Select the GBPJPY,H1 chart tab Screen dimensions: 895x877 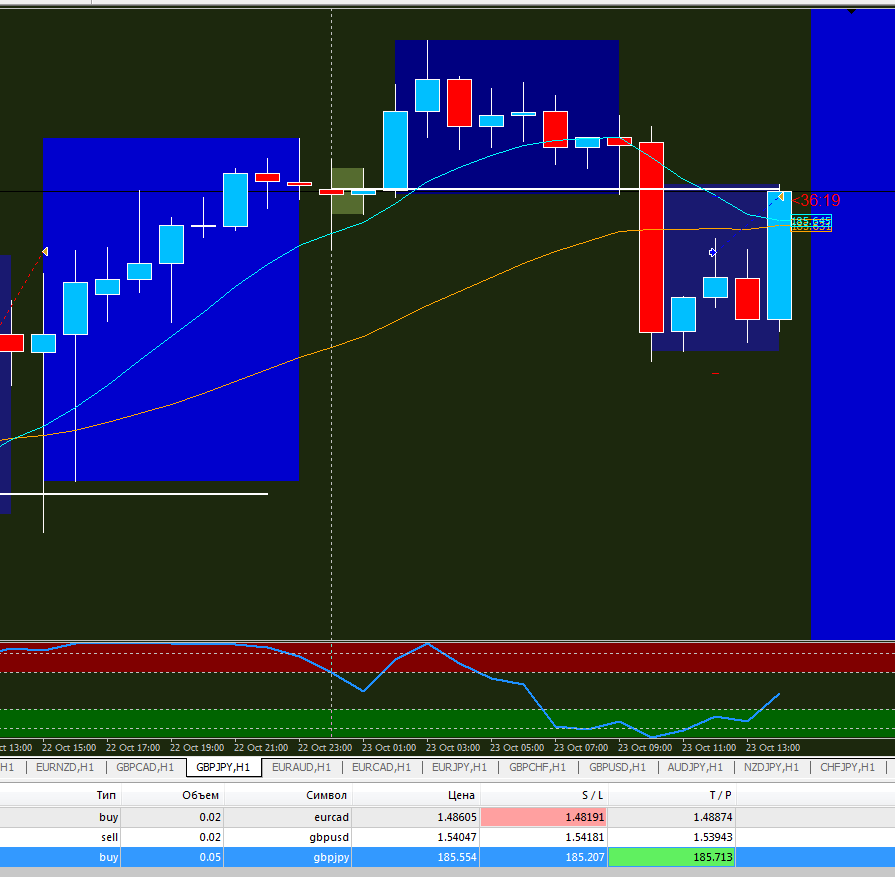tap(223, 767)
